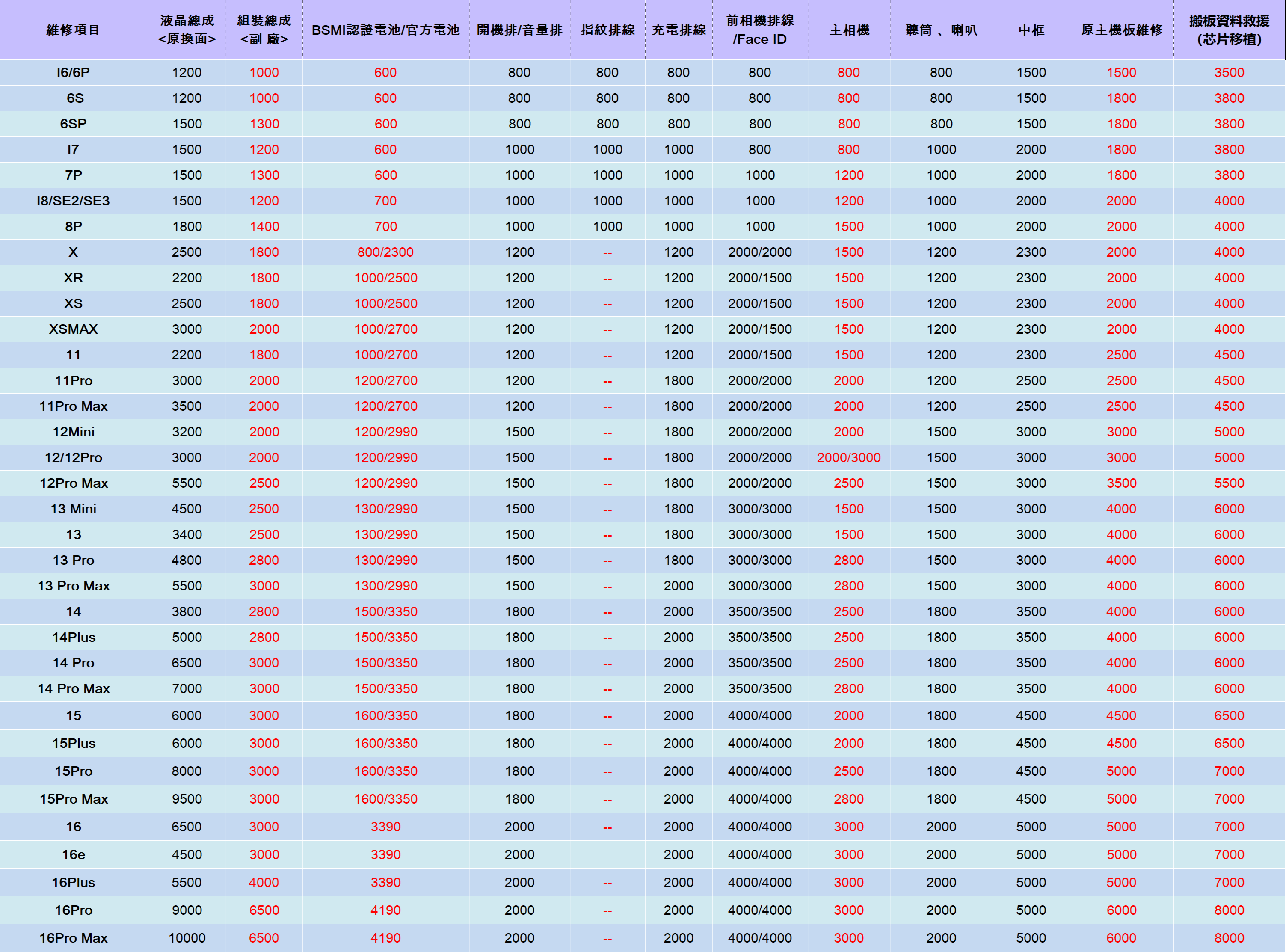Click the 800/2300 battery price for X
This screenshot has width=1286, height=952.
click(385, 252)
